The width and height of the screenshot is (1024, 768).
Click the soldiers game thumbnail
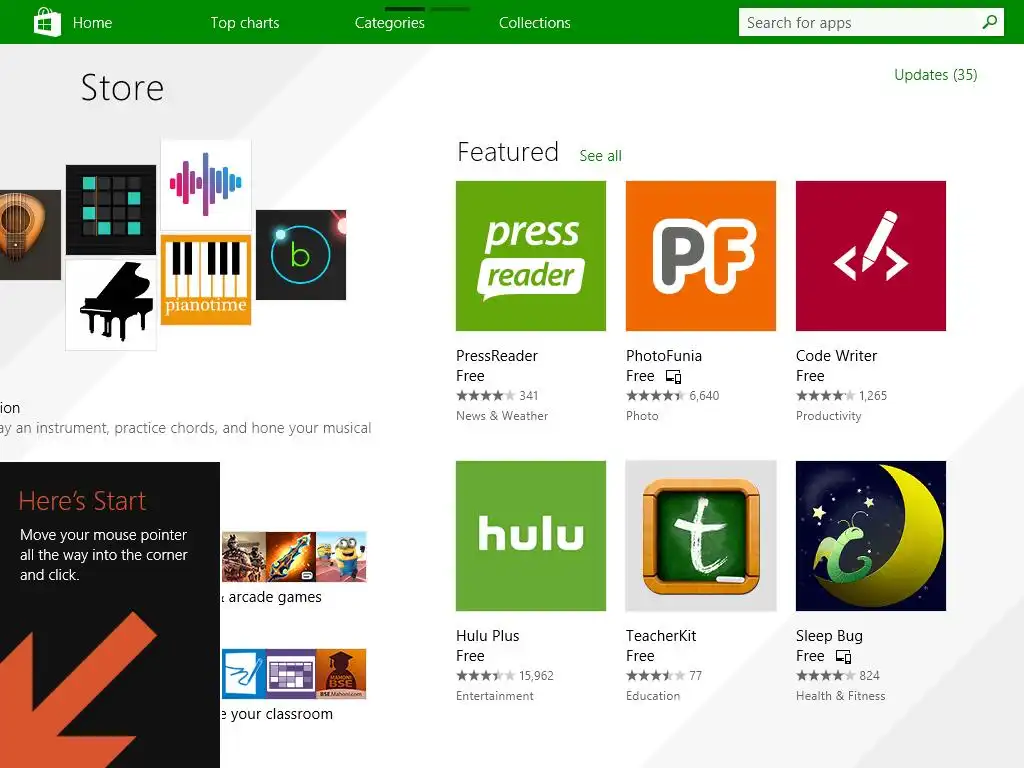pyautogui.click(x=244, y=557)
